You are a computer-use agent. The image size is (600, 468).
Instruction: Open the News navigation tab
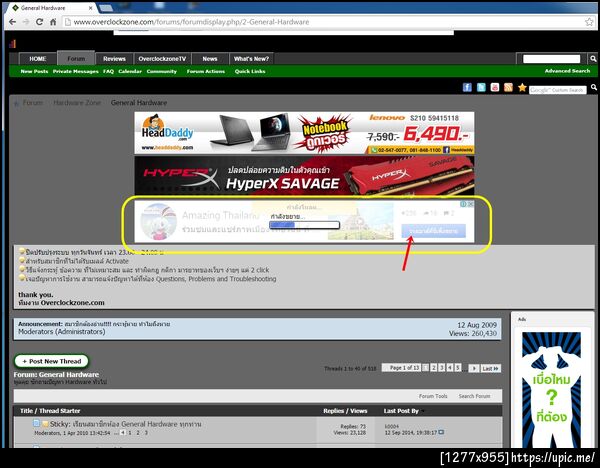click(210, 59)
